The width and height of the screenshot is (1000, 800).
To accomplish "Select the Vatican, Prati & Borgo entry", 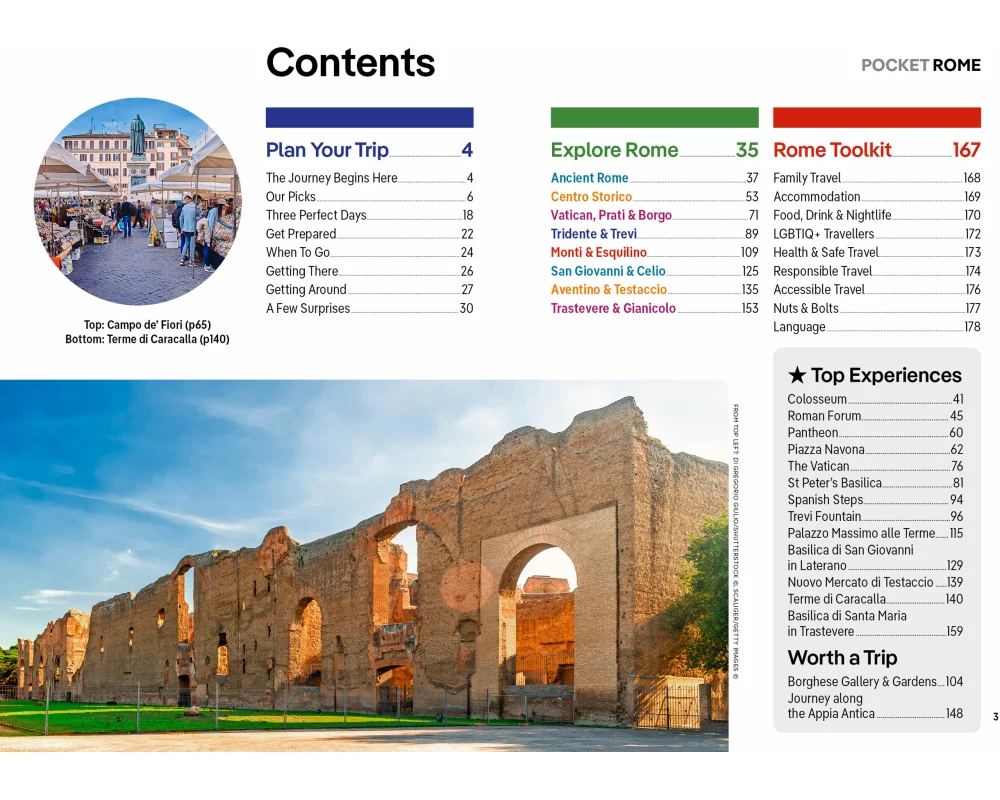I will pos(611,215).
